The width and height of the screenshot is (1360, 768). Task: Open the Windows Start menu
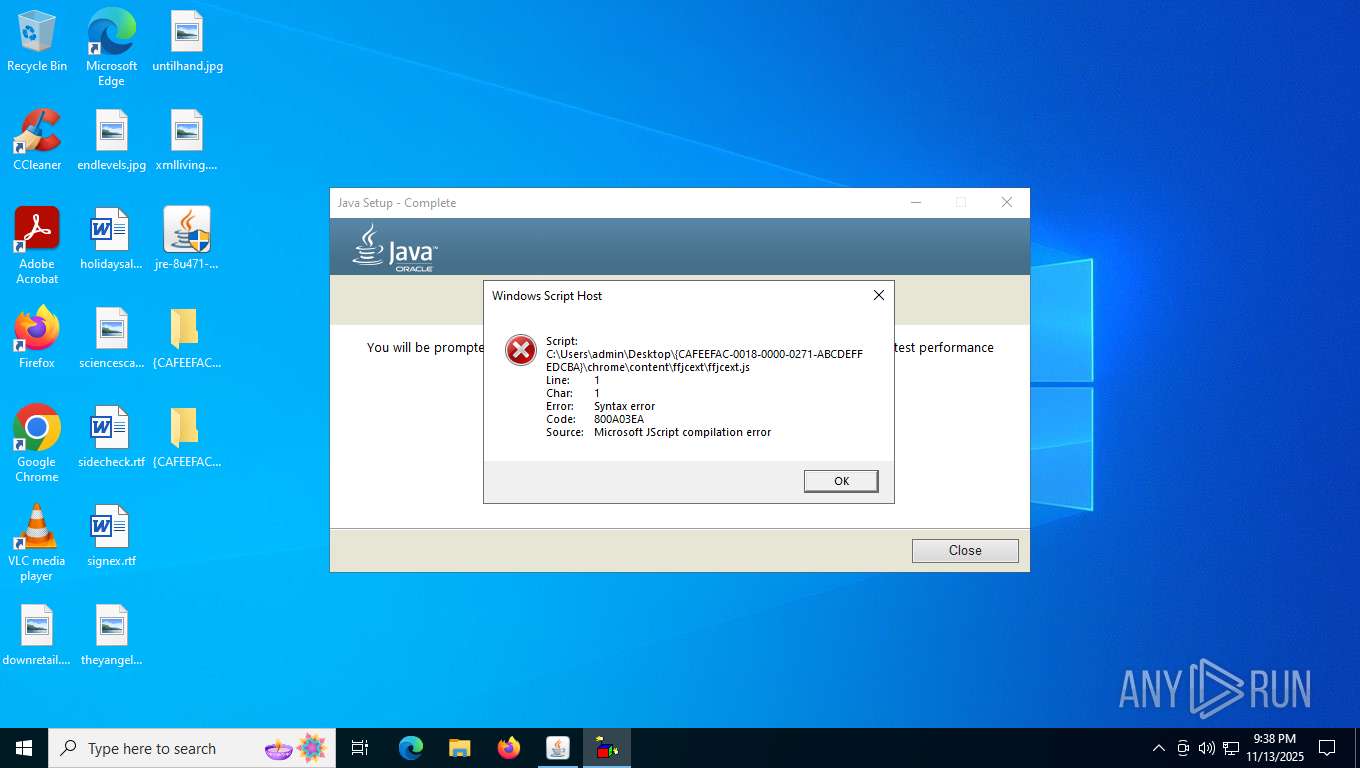[24, 748]
